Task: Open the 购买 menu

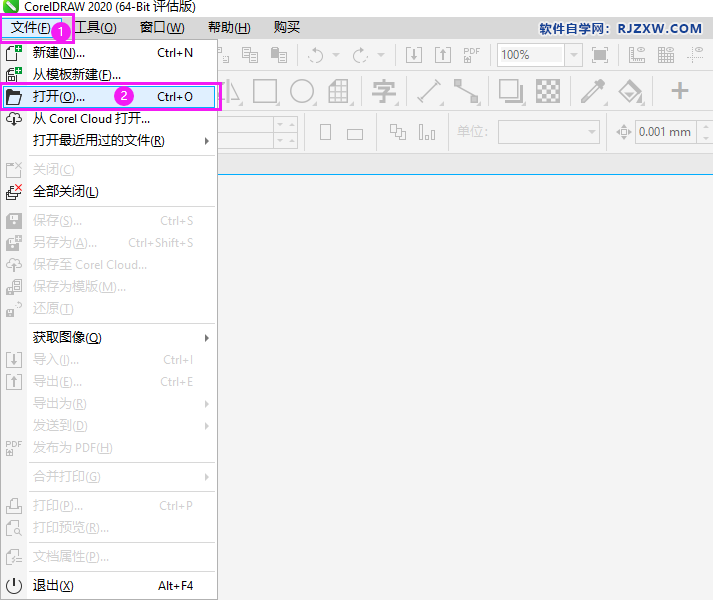Action: [287, 27]
